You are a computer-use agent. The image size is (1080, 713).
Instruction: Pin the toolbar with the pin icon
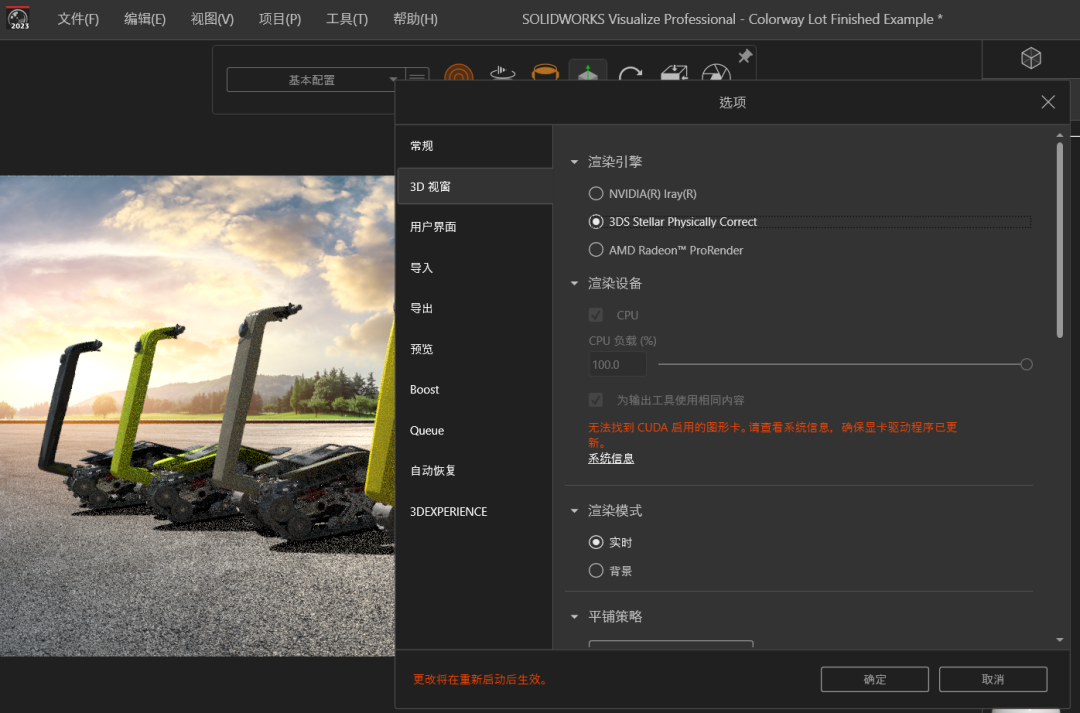click(745, 58)
